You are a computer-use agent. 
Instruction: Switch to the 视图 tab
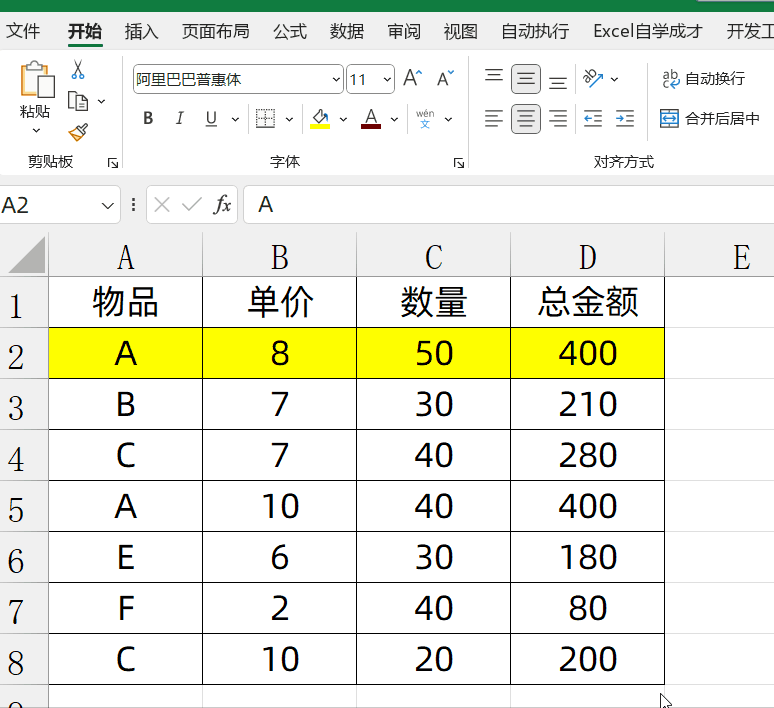[461, 31]
